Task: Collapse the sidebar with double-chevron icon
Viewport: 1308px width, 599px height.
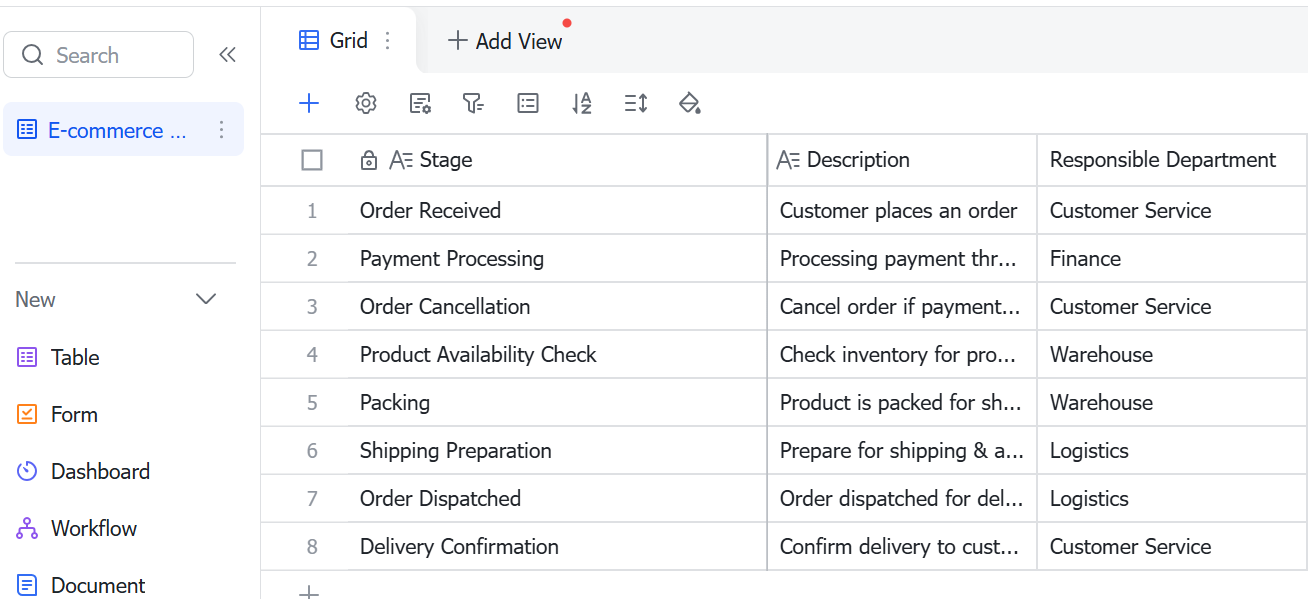Action: tap(227, 55)
